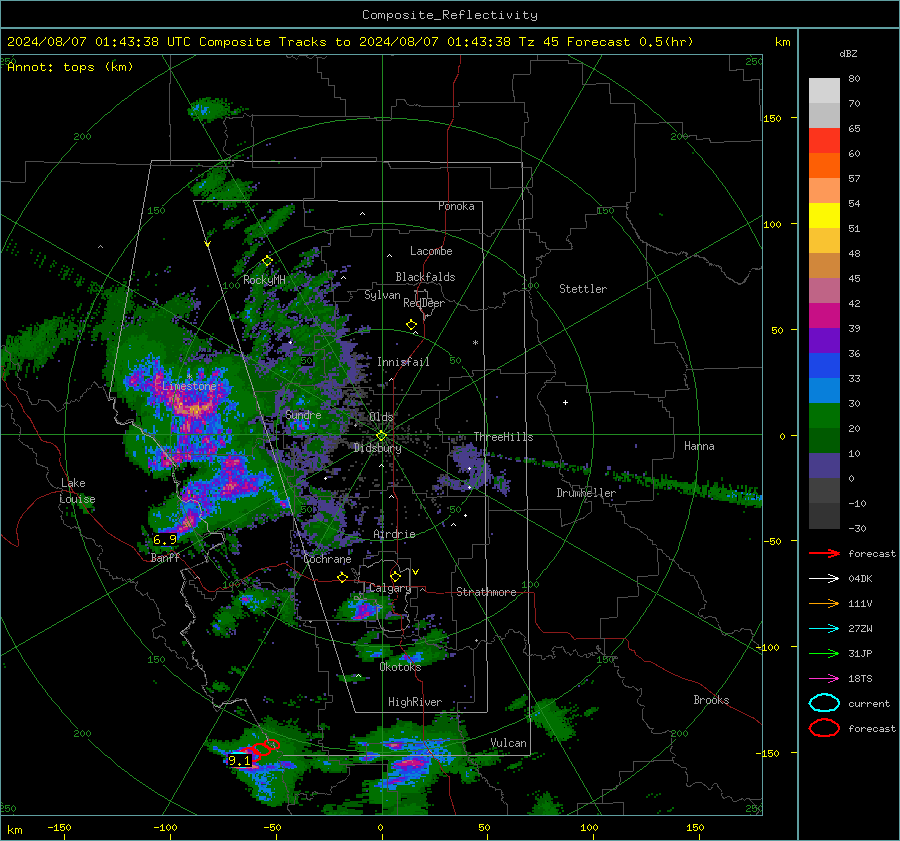
Task: Click the HighRiver town label
Action: pyautogui.click(x=415, y=702)
